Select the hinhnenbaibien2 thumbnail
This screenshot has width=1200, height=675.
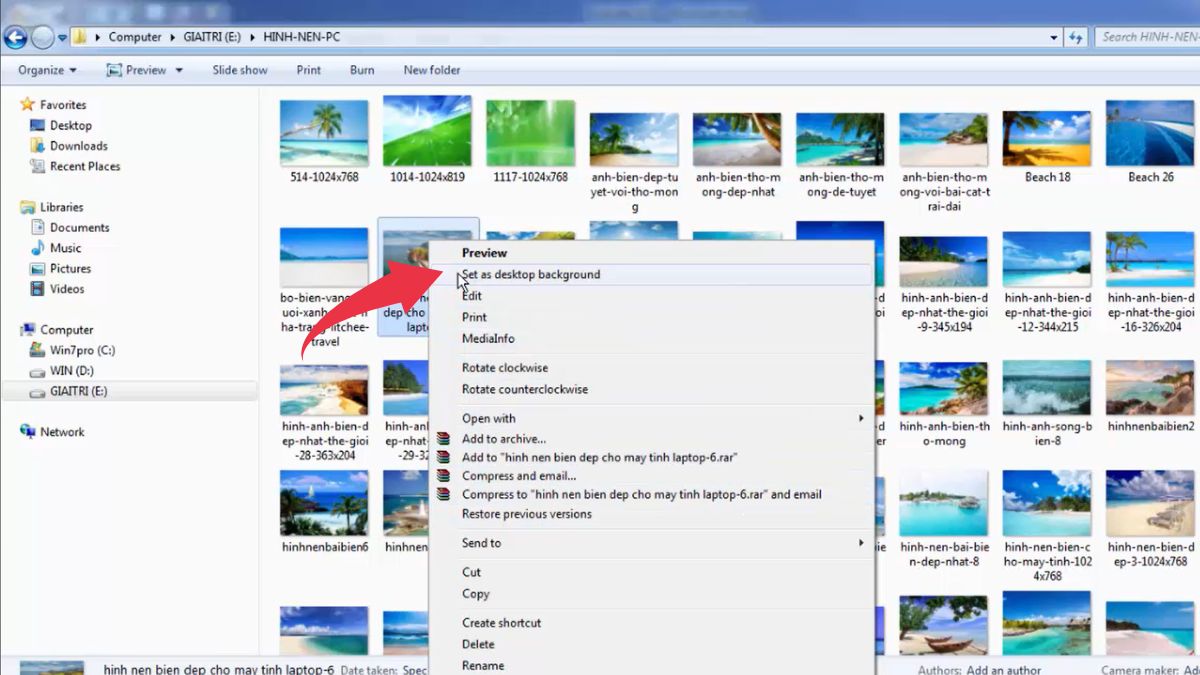1150,388
